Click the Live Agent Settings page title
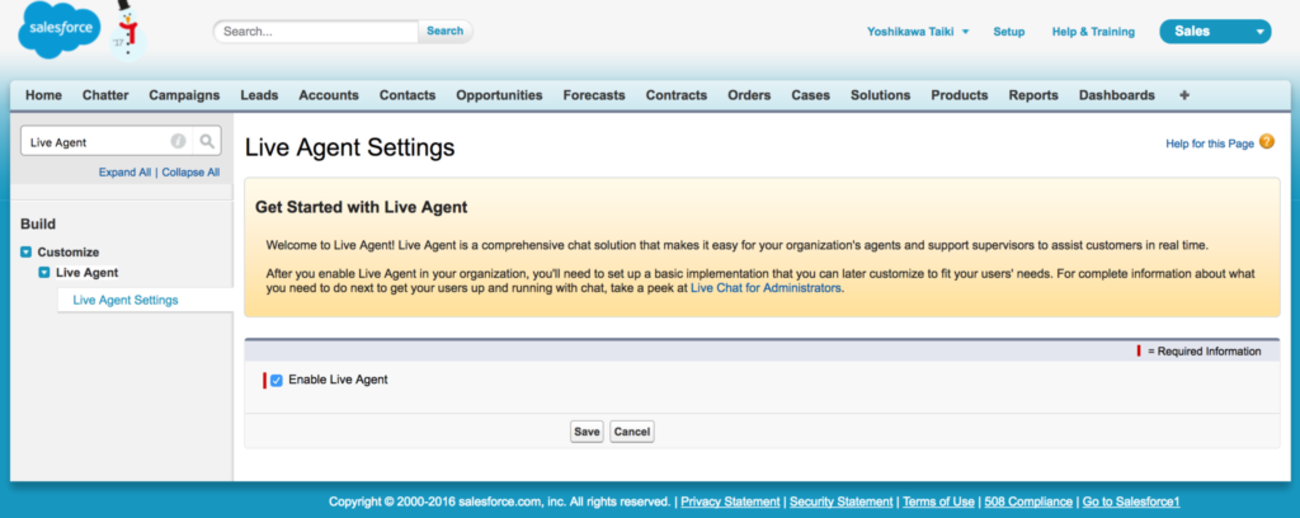Image resolution: width=1300 pixels, height=518 pixels. (x=350, y=148)
